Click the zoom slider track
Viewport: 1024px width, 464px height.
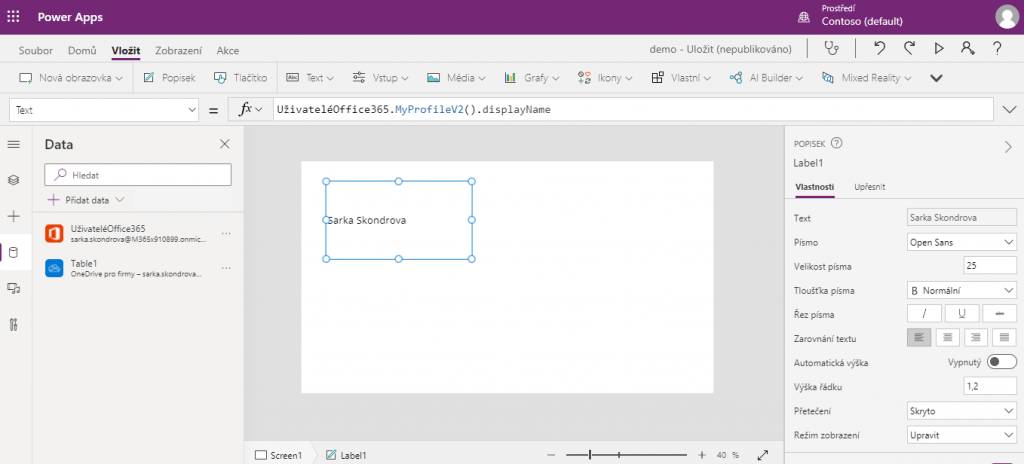620,455
